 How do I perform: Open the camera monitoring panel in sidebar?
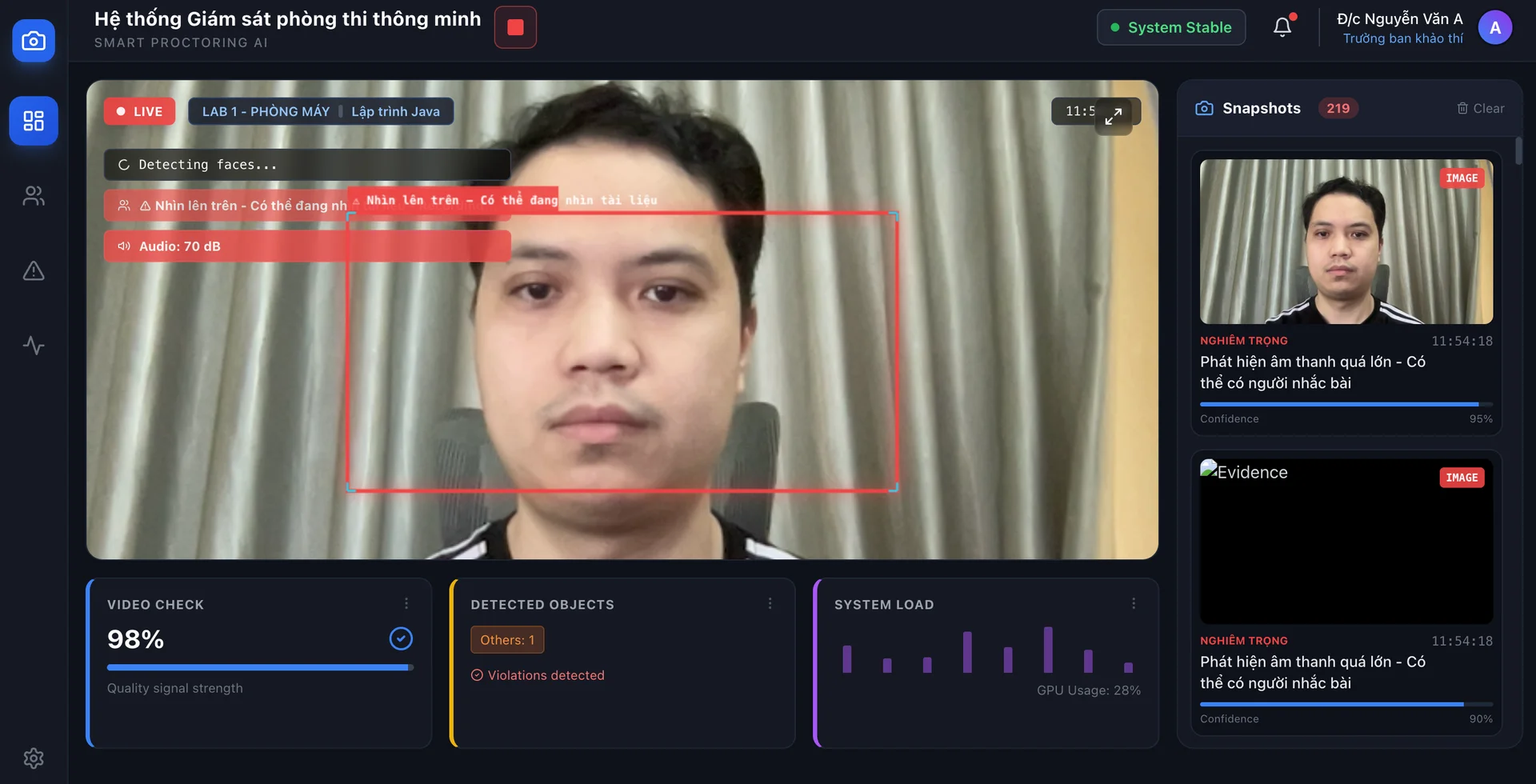(33, 40)
